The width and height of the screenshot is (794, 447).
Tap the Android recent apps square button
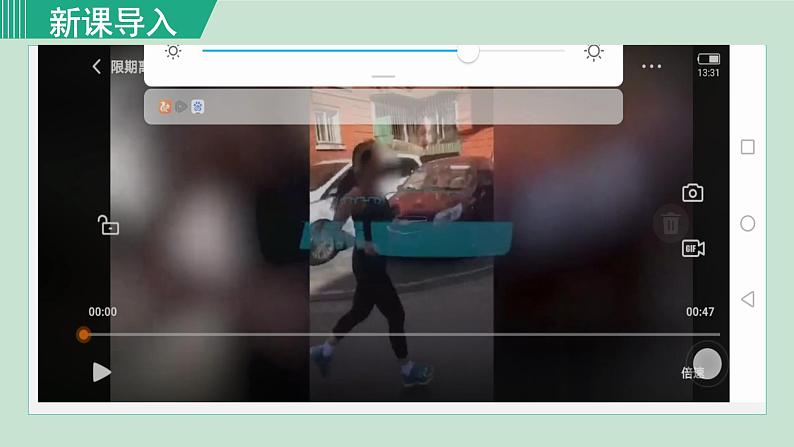747,147
